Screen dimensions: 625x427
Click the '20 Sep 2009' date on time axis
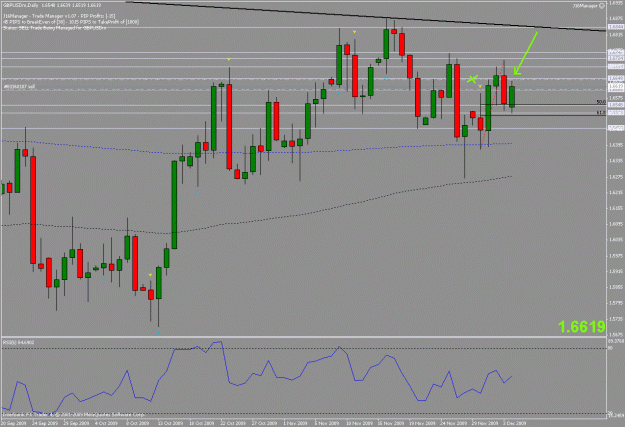click(14, 423)
